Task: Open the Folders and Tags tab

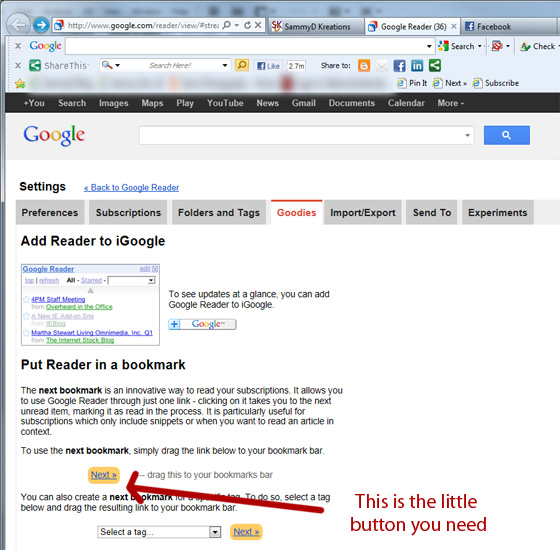Action: 219,212
